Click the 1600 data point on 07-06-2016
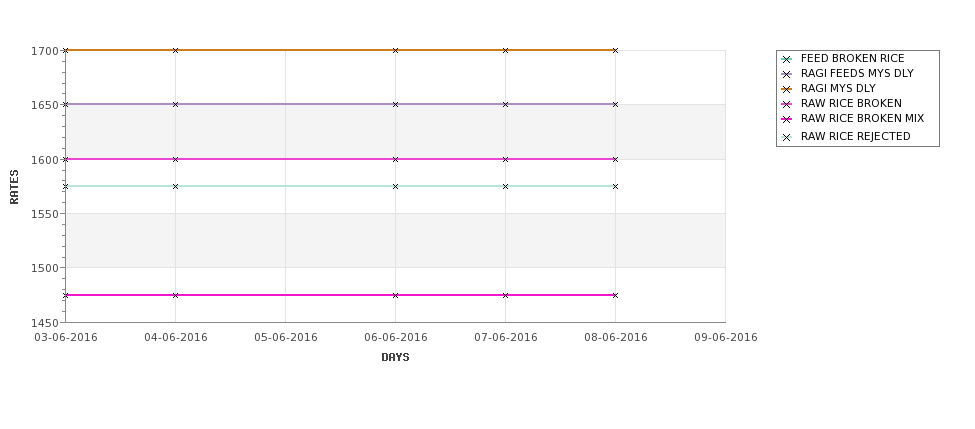This screenshot has width=975, height=429. 506,159
